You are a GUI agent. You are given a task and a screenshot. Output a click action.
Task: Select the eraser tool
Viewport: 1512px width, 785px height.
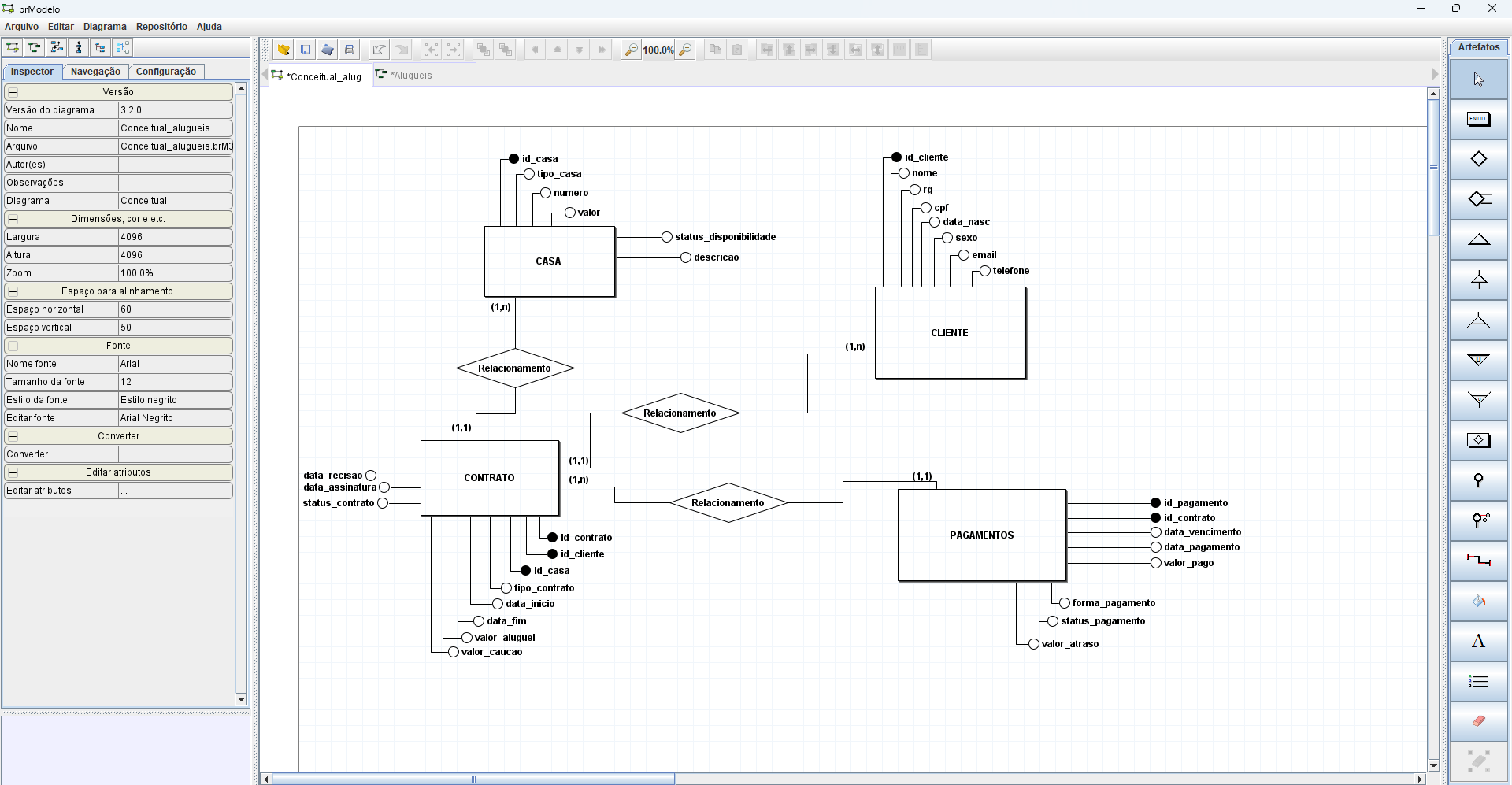pos(1478,721)
